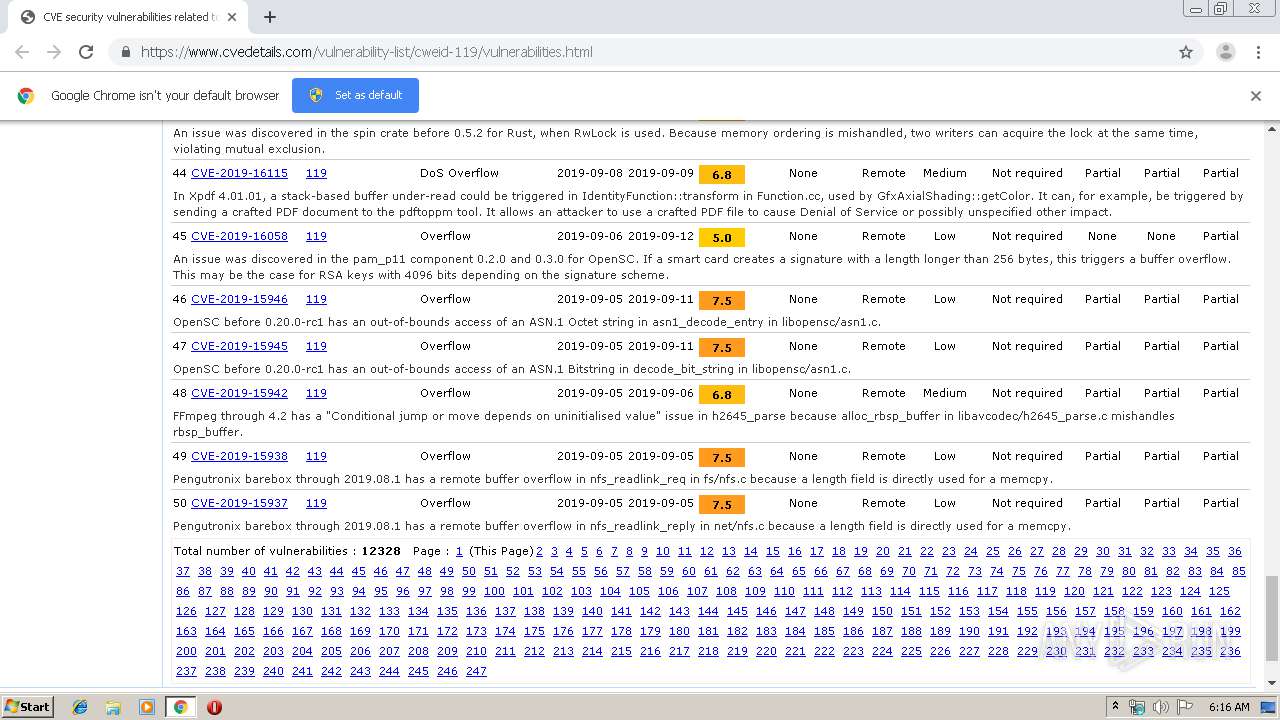This screenshot has height=720, width=1280.
Task: Open the media player taskbar icon
Action: 147,707
